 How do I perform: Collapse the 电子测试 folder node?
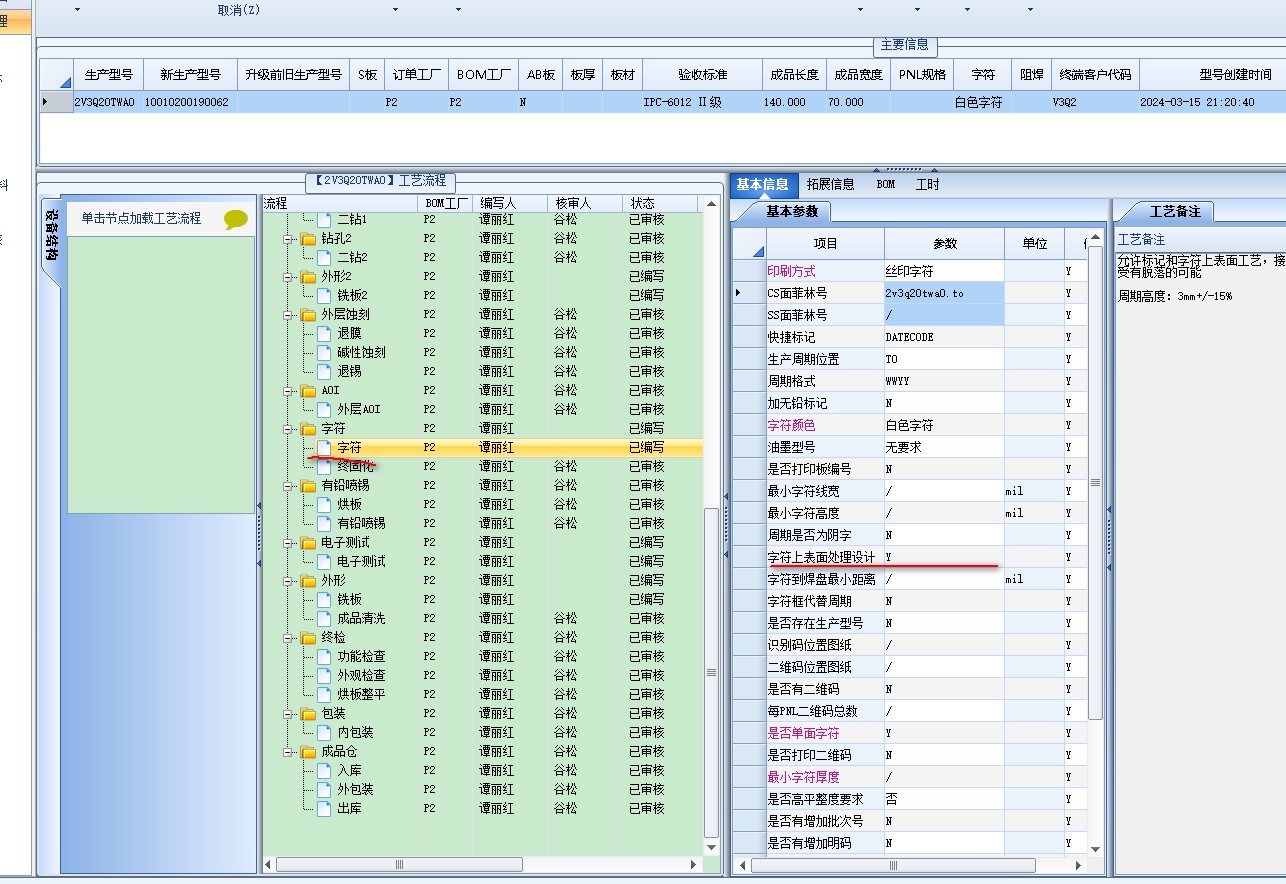click(288, 543)
